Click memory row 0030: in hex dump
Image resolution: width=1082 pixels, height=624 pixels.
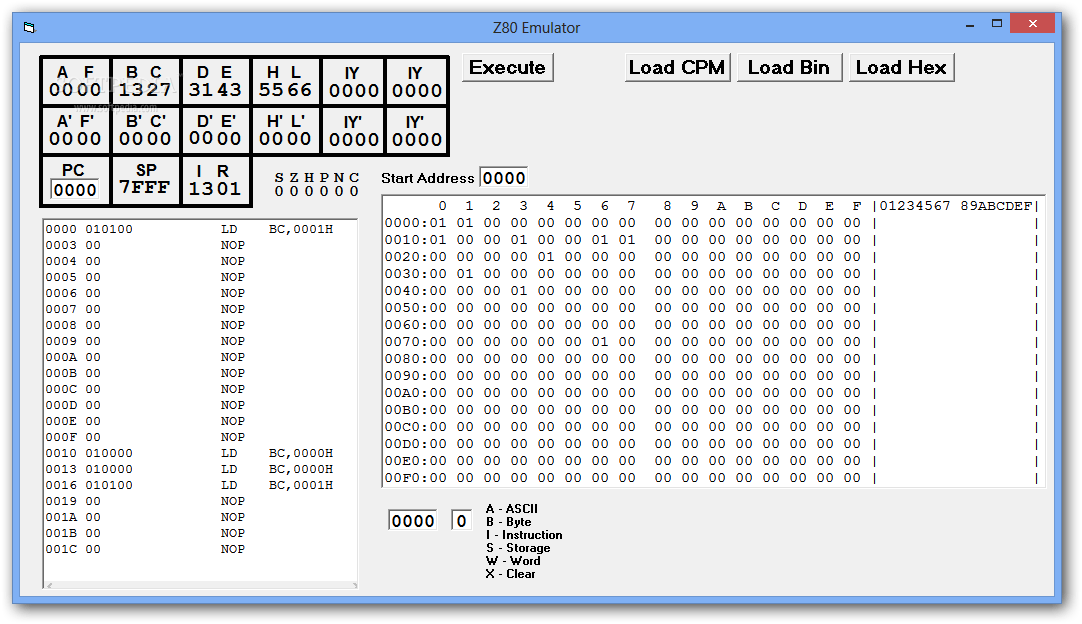(x=711, y=274)
